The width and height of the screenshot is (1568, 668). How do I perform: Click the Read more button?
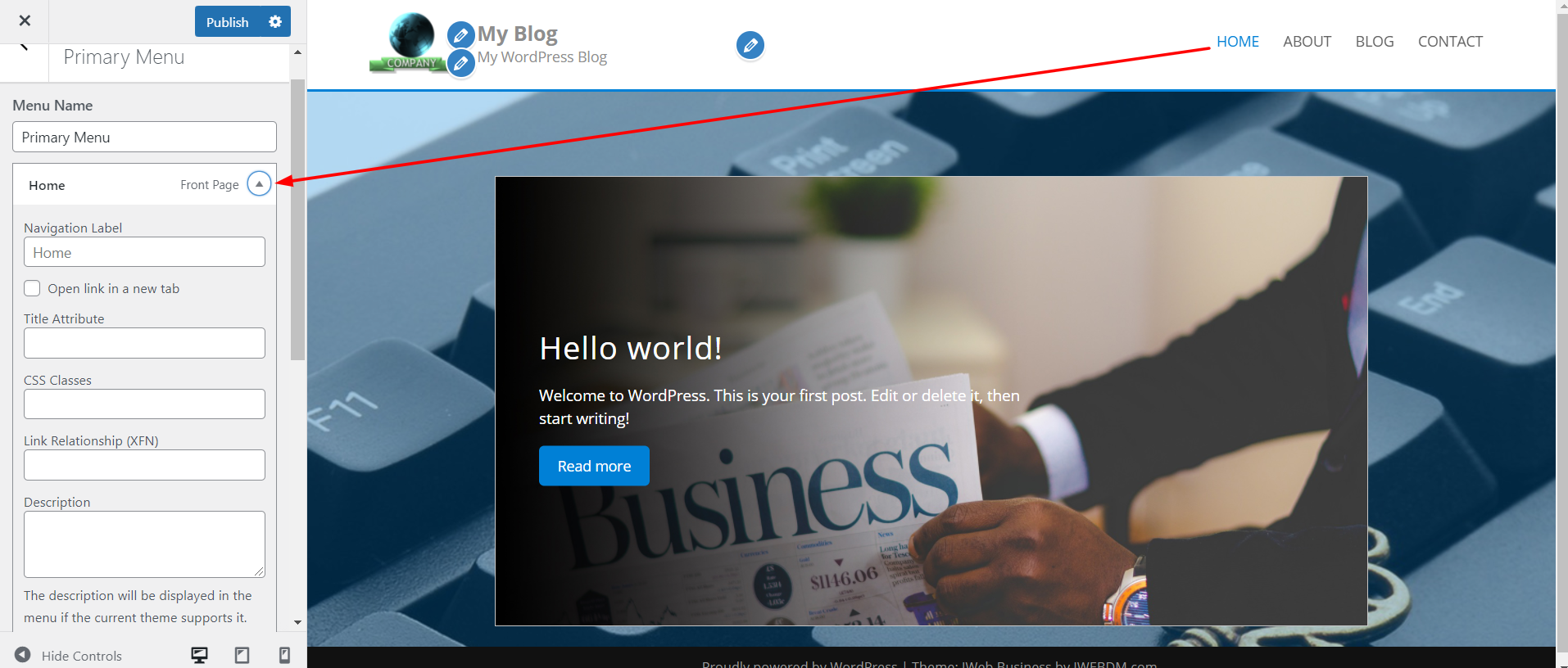click(x=594, y=466)
